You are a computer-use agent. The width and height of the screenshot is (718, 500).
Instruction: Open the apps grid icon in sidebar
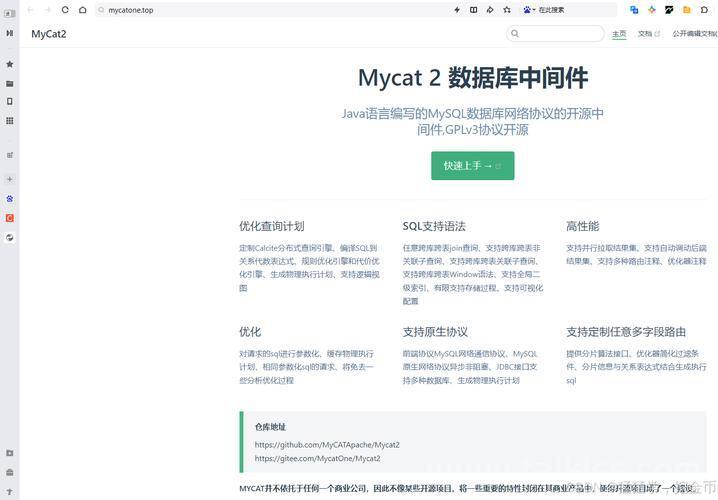10,120
